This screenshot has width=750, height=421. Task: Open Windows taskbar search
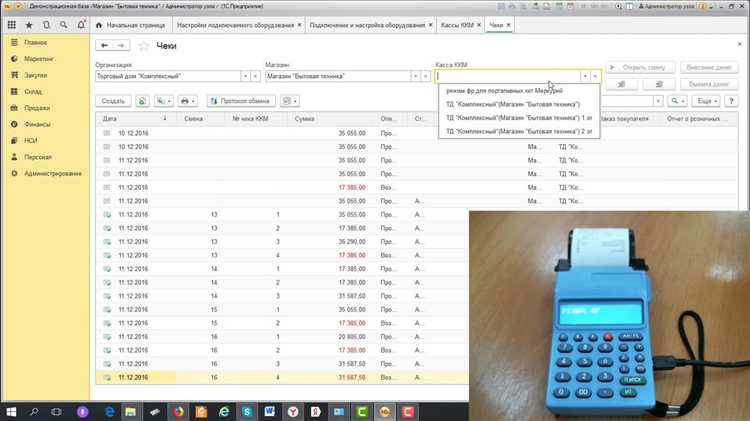pos(34,411)
